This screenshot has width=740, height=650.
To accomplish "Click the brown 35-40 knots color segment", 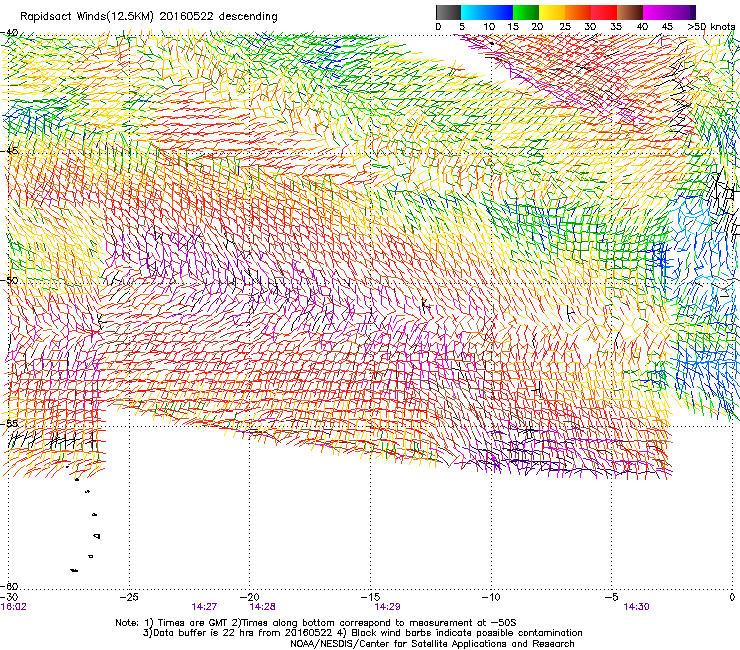I will click(630, 12).
